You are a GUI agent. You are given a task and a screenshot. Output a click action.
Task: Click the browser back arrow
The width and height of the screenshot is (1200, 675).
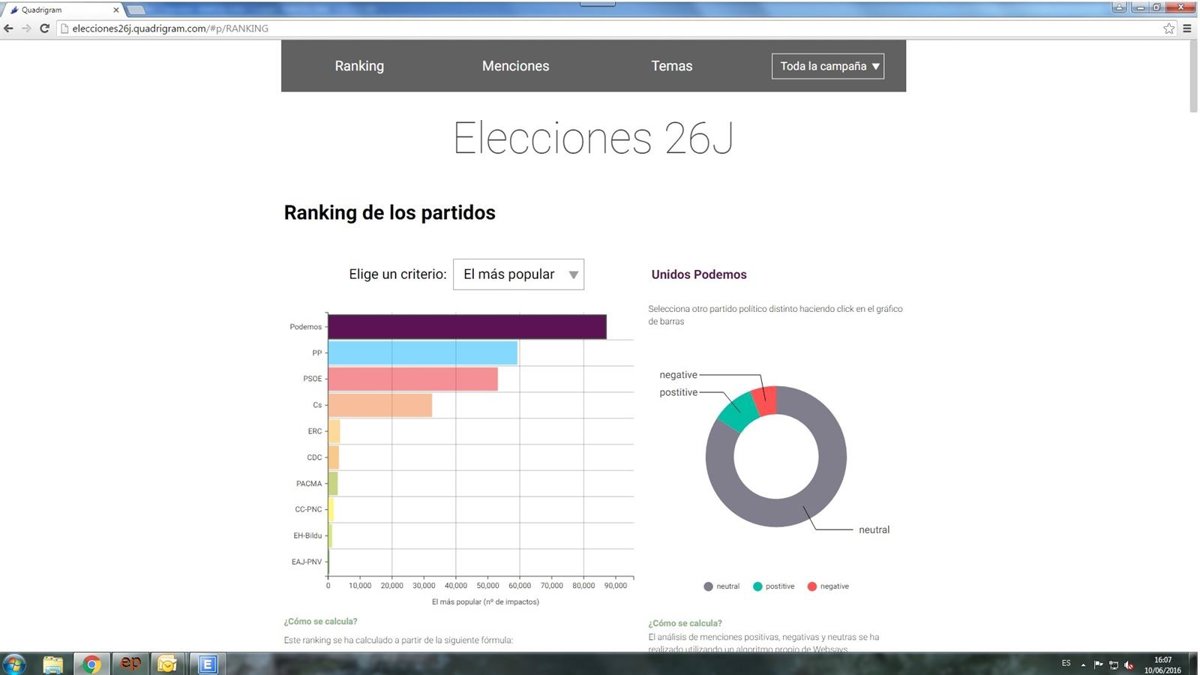(x=10, y=28)
